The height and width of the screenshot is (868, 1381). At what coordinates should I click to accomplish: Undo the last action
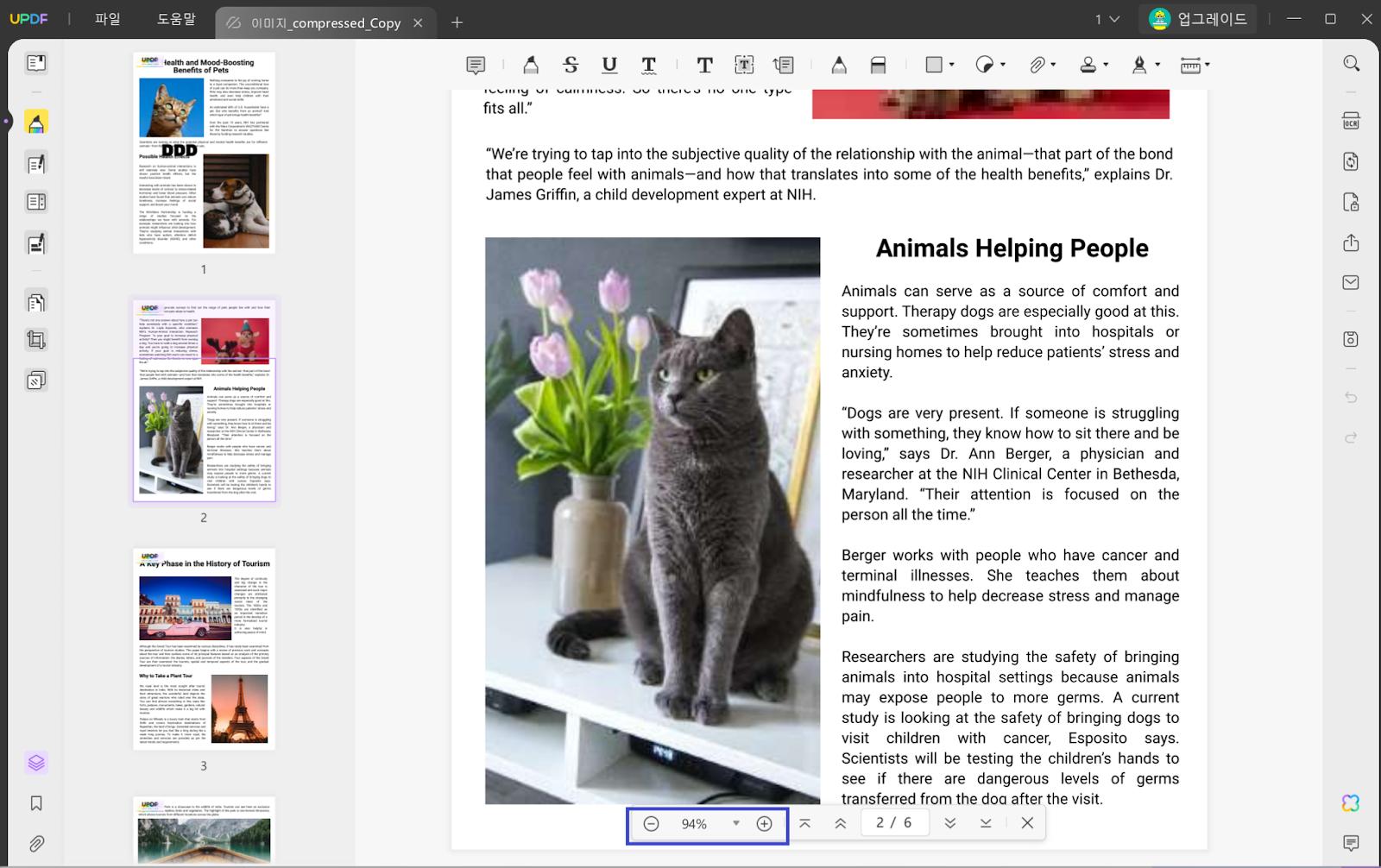click(x=1352, y=397)
